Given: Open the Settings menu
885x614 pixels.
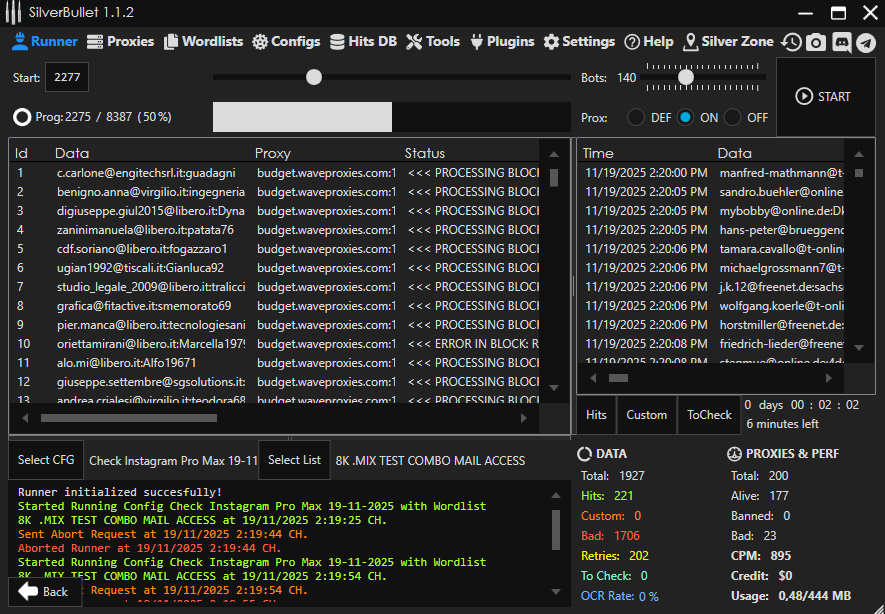Looking at the screenshot, I should coord(579,41).
